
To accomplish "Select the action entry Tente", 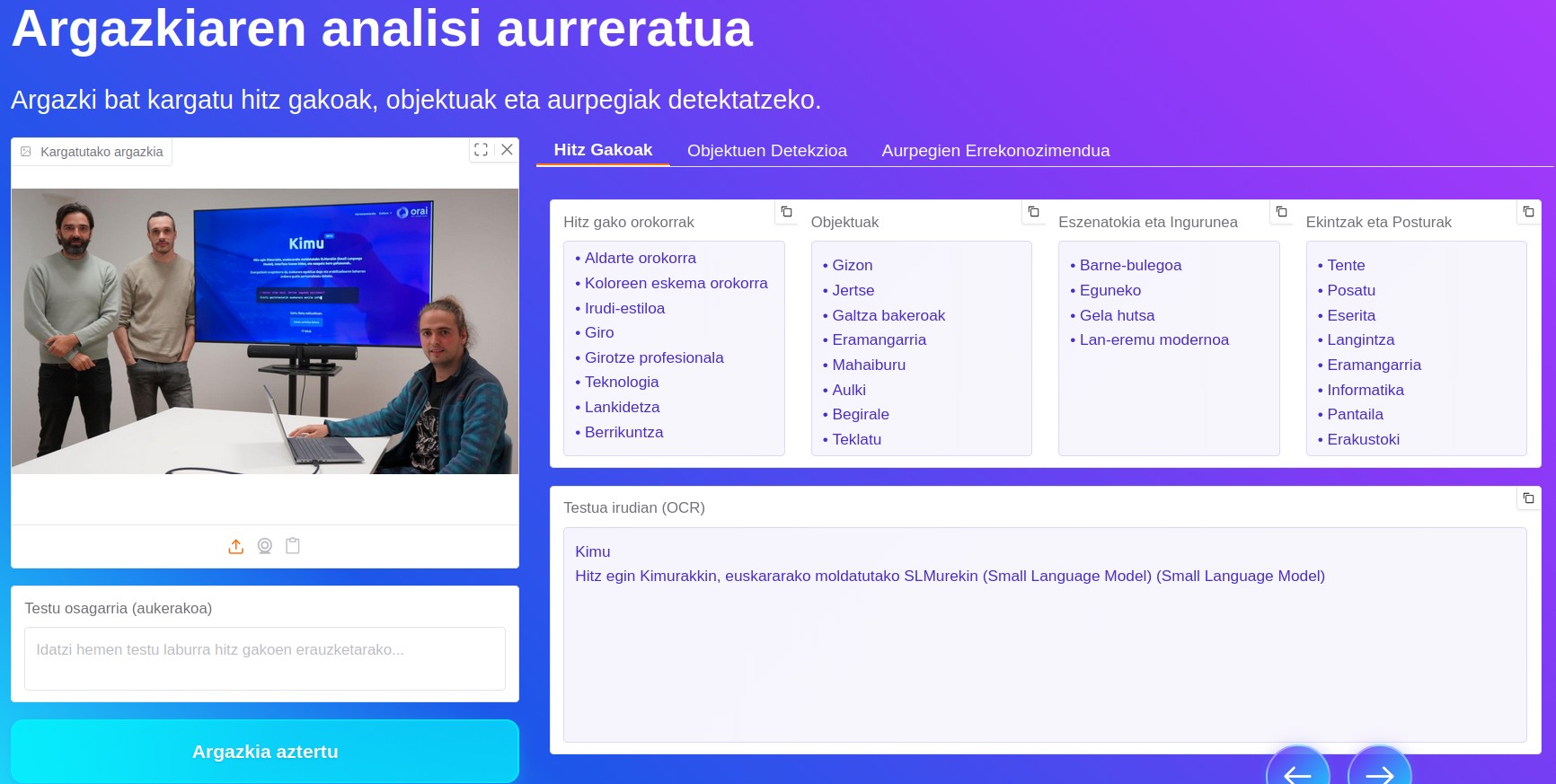I will [x=1346, y=265].
